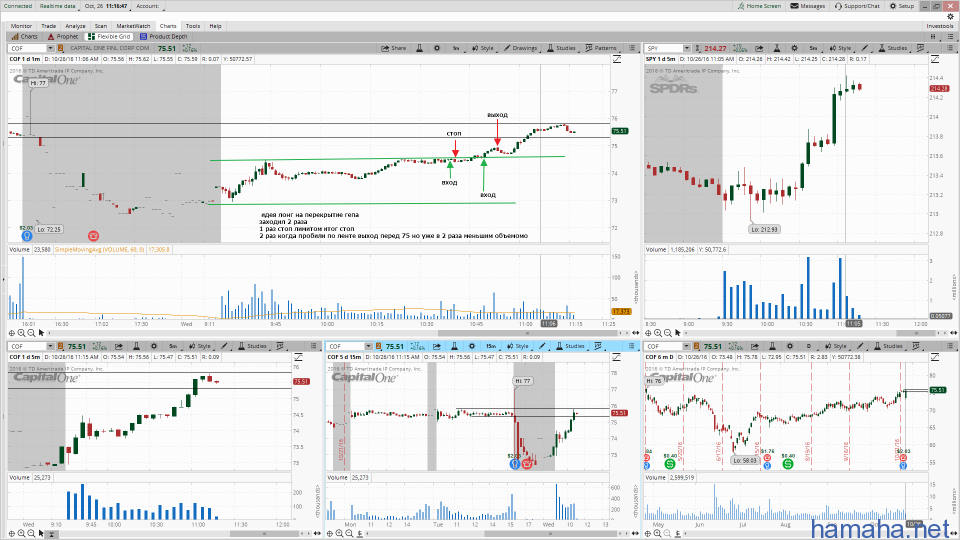The height and width of the screenshot is (540, 960).
Task: Go to Home Screen
Action: pyautogui.click(x=759, y=6)
